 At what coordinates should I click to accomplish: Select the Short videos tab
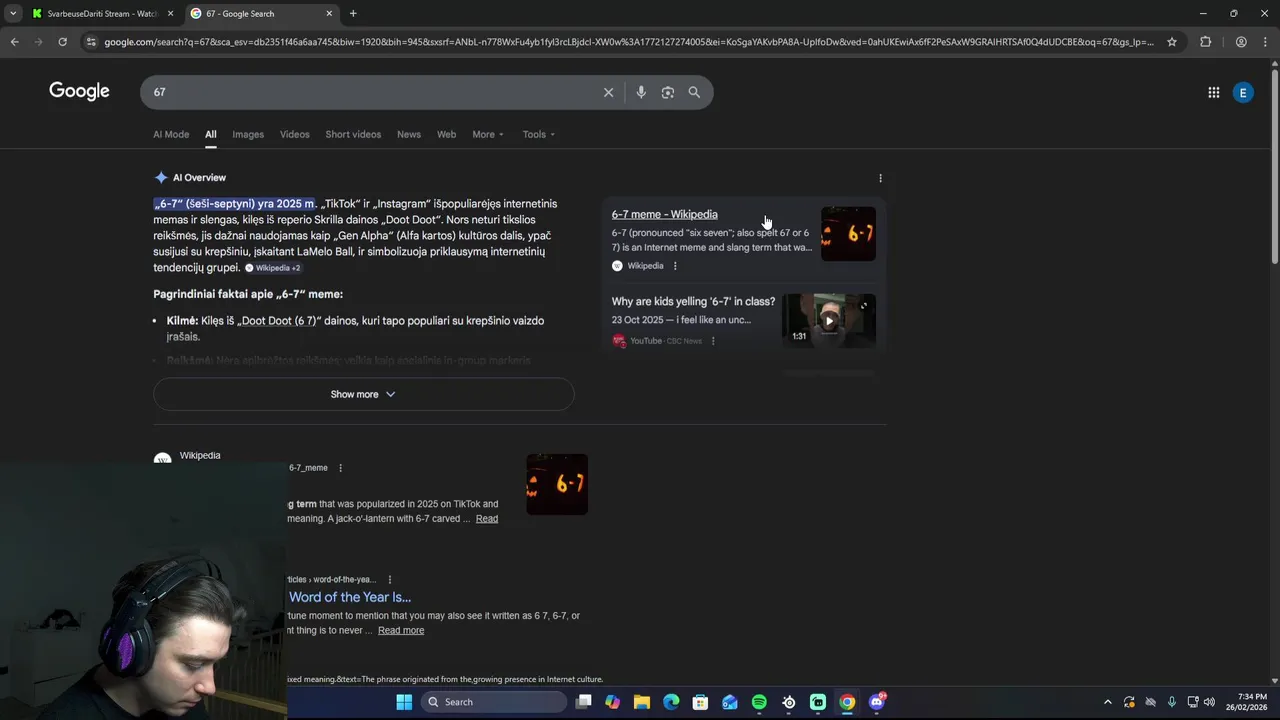[x=353, y=134]
